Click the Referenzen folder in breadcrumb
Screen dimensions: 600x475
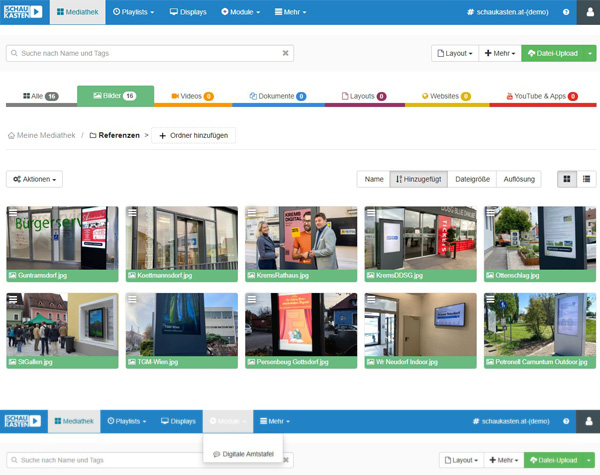[x=114, y=135]
